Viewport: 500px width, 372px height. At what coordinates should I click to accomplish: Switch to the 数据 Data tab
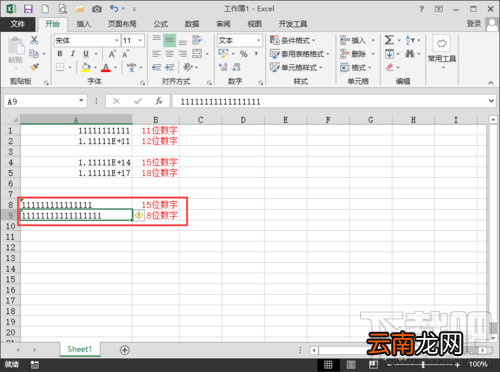[192, 24]
